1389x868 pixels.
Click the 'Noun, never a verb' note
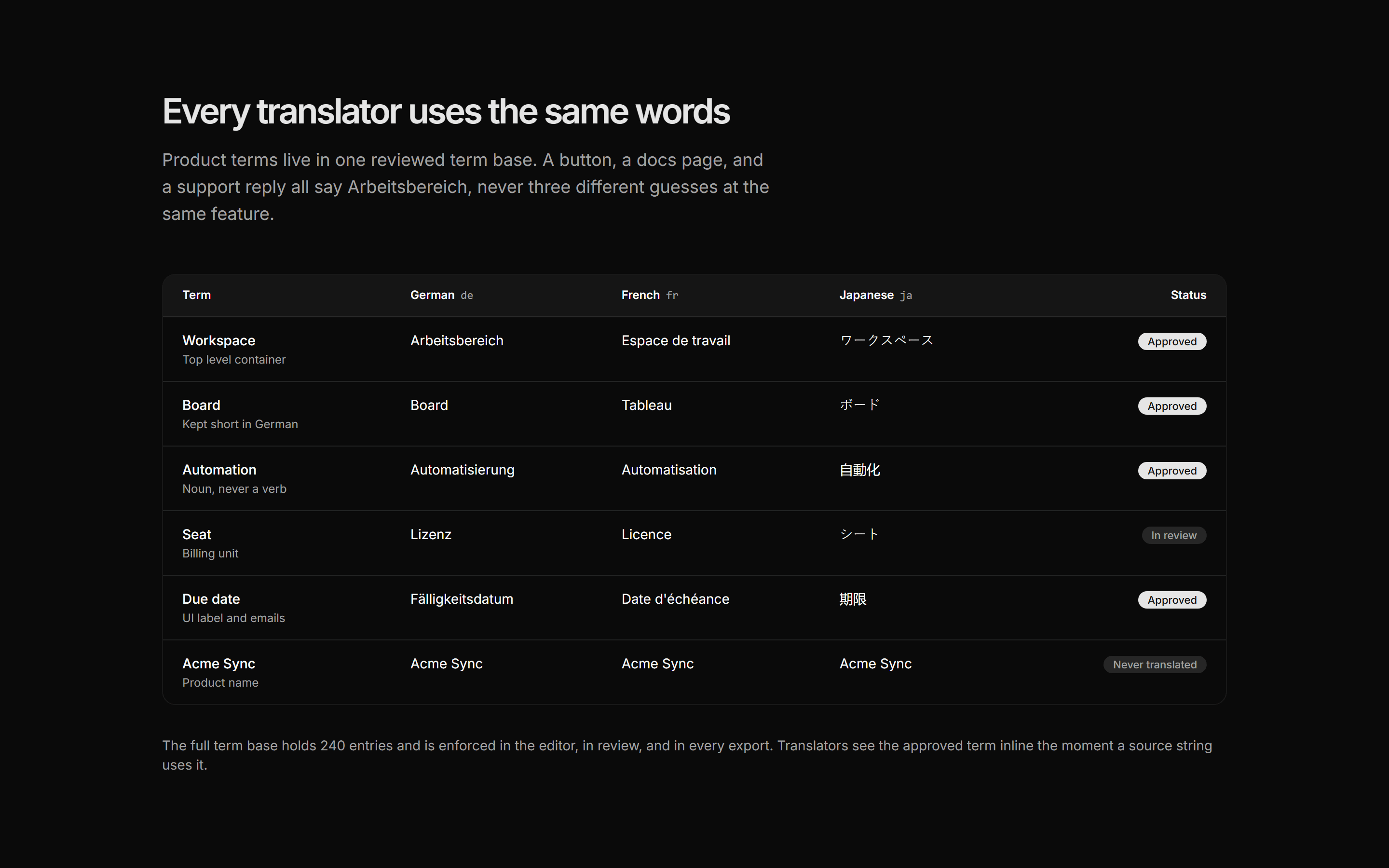point(234,489)
